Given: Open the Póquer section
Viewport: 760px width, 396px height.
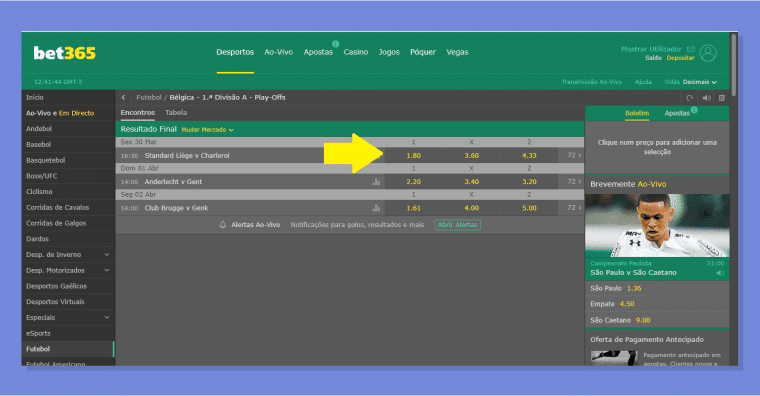Looking at the screenshot, I should [423, 52].
